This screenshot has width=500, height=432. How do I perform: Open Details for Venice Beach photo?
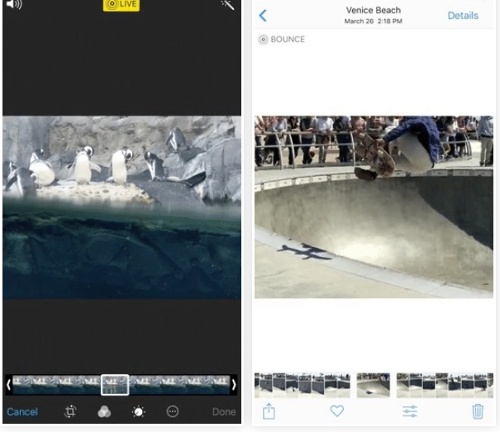click(x=463, y=15)
